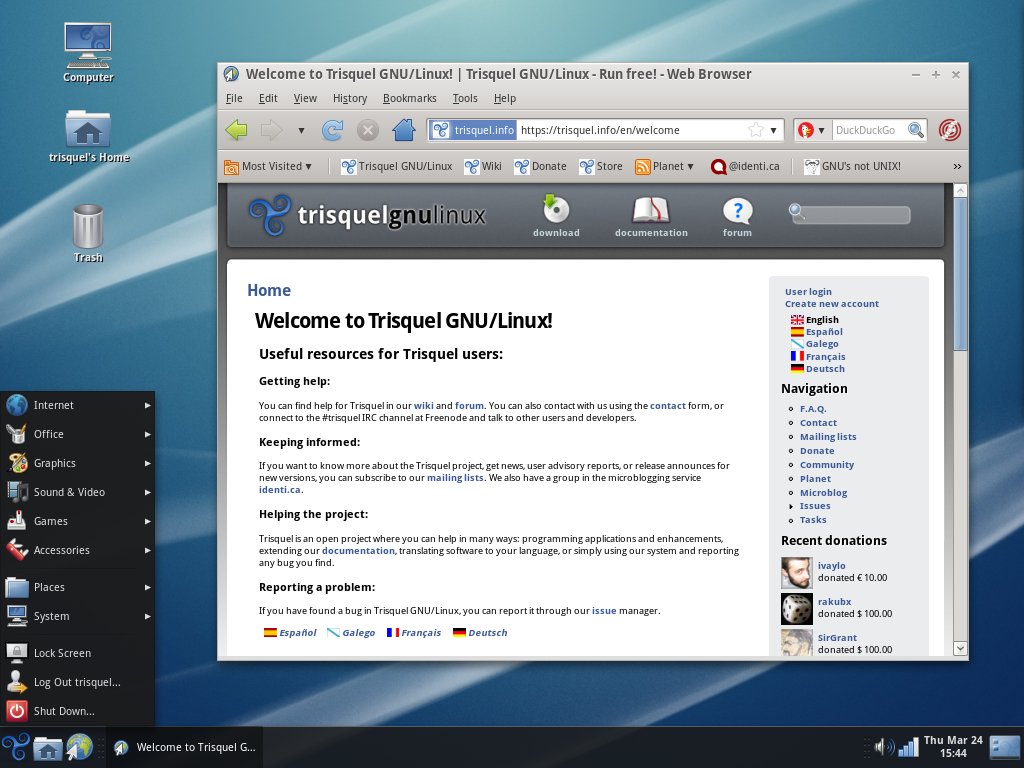
Task: Open the Bookmarks menu
Action: (x=409, y=98)
